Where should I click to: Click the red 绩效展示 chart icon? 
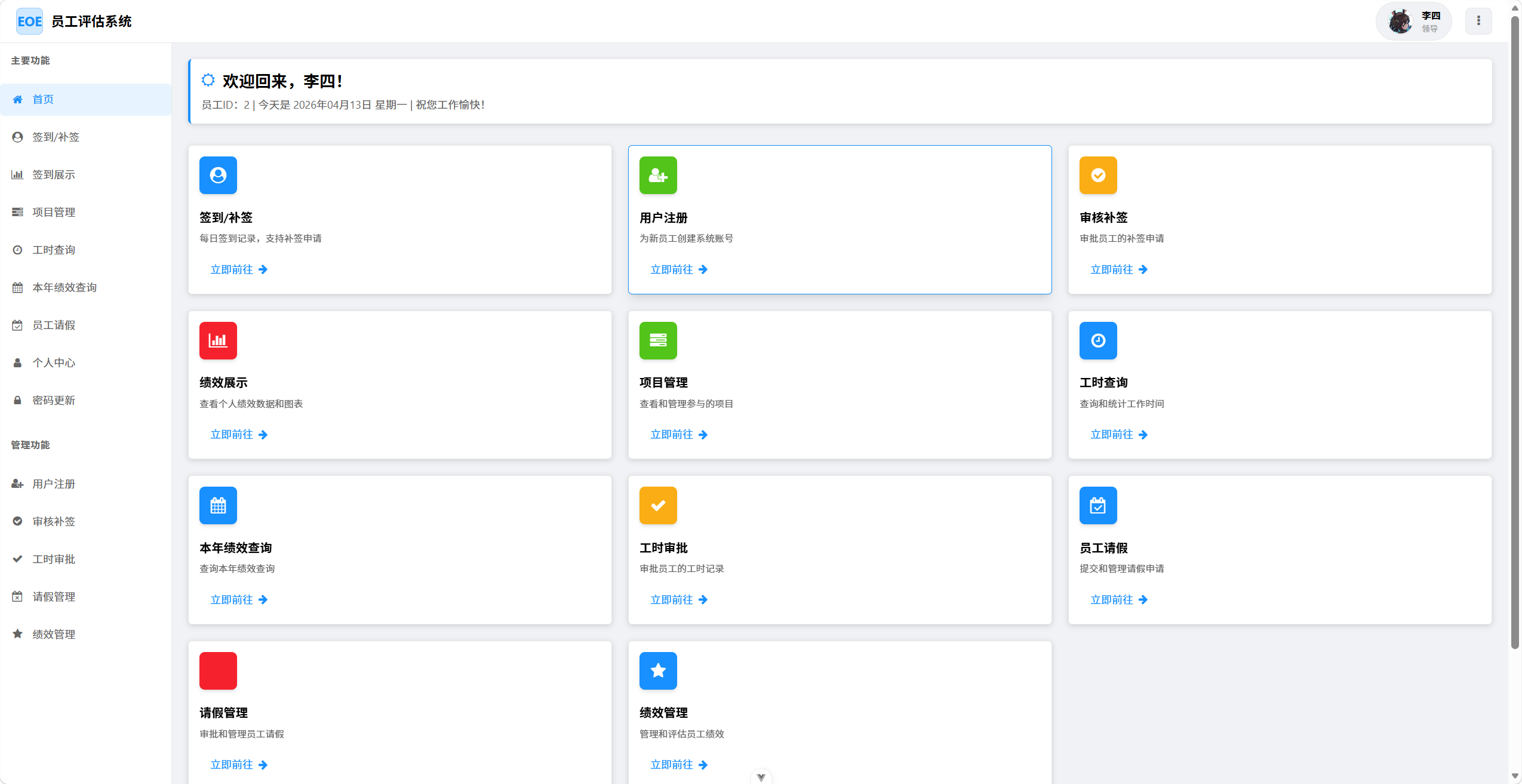[x=218, y=340]
